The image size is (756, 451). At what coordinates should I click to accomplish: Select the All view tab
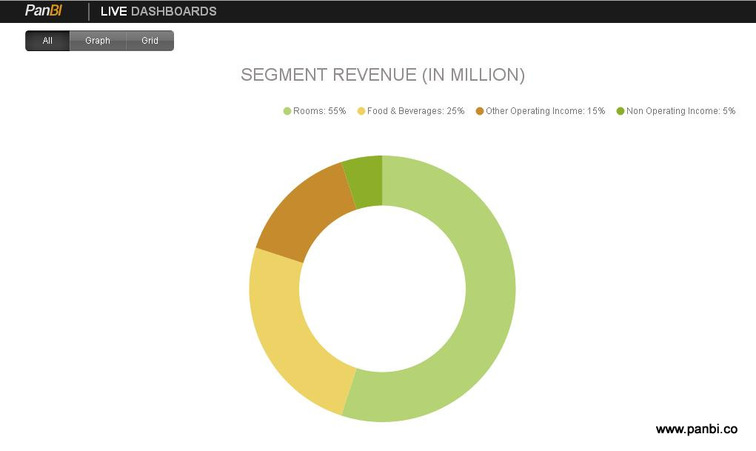tap(47, 41)
